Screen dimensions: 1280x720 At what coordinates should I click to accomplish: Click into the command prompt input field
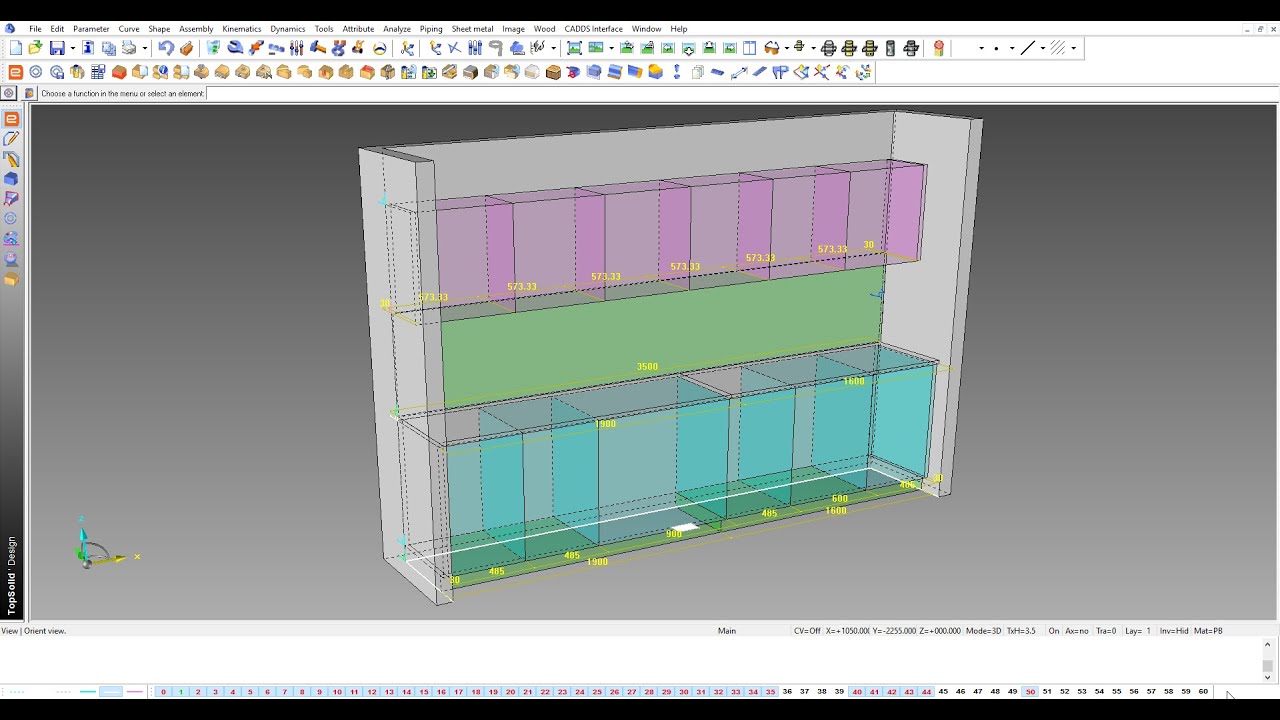[740, 93]
